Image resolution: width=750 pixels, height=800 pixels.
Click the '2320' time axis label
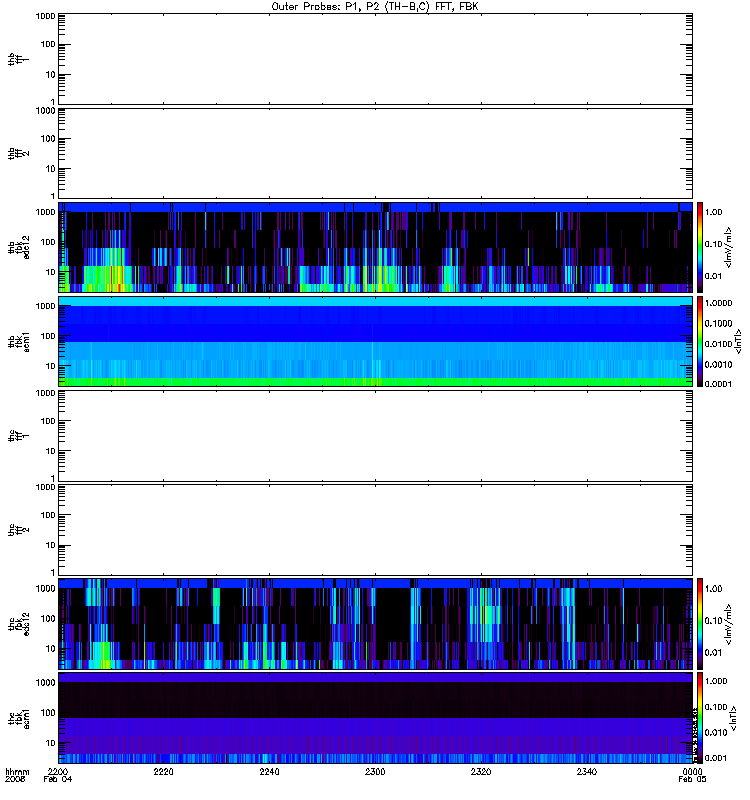click(481, 771)
